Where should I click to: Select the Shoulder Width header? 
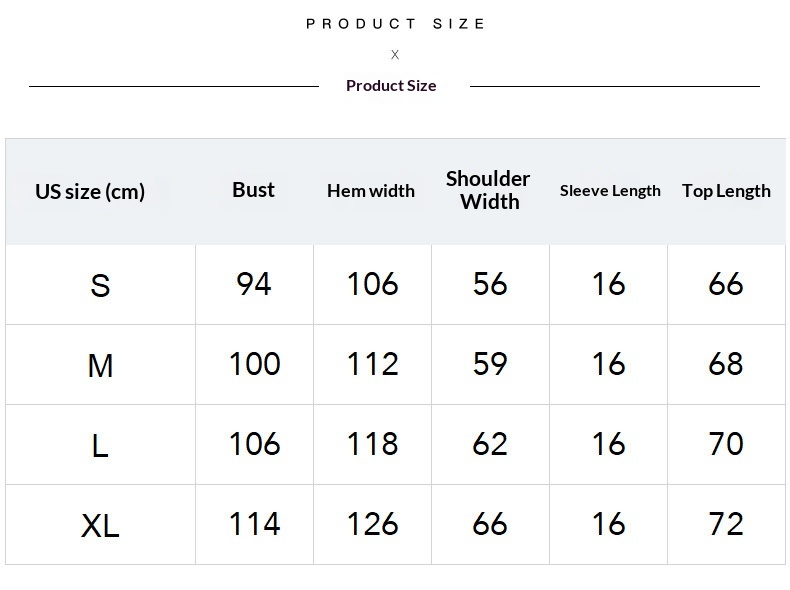(488, 190)
